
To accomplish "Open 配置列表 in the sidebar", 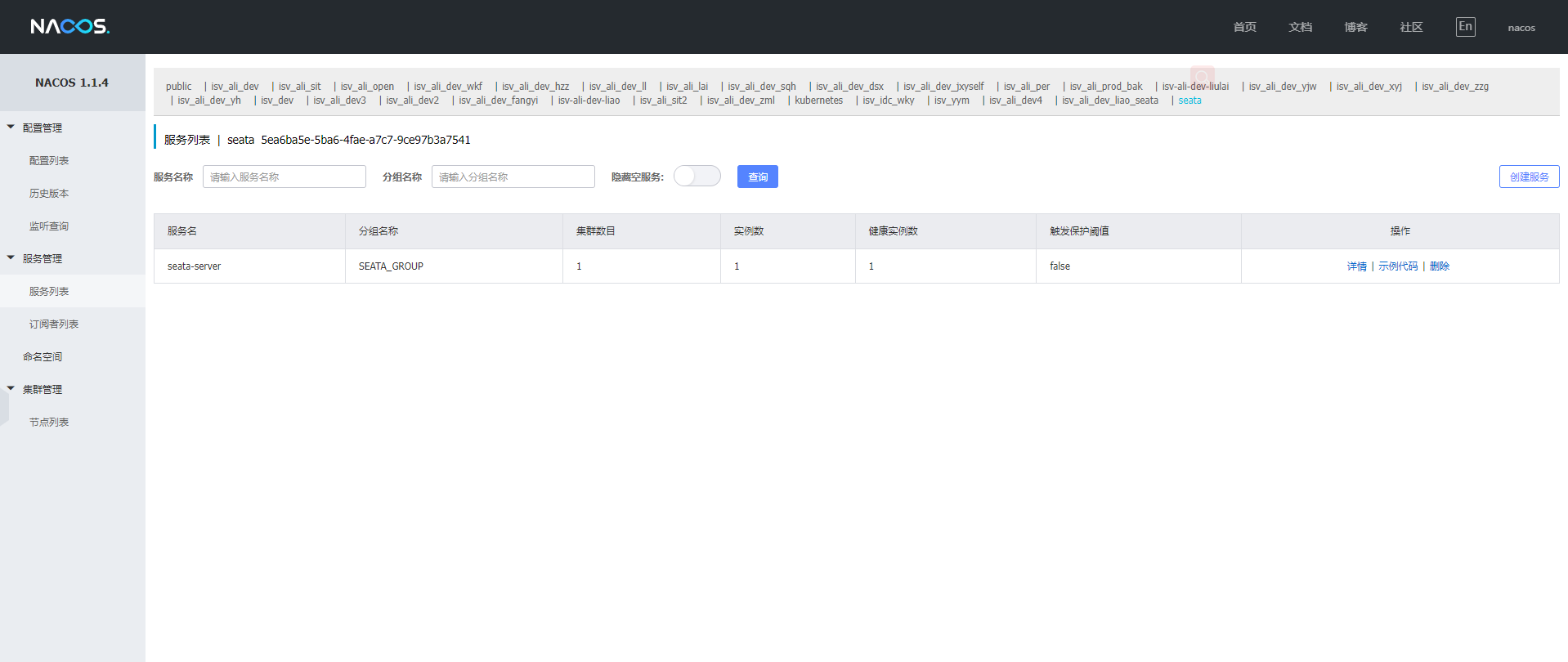I will pos(49,161).
